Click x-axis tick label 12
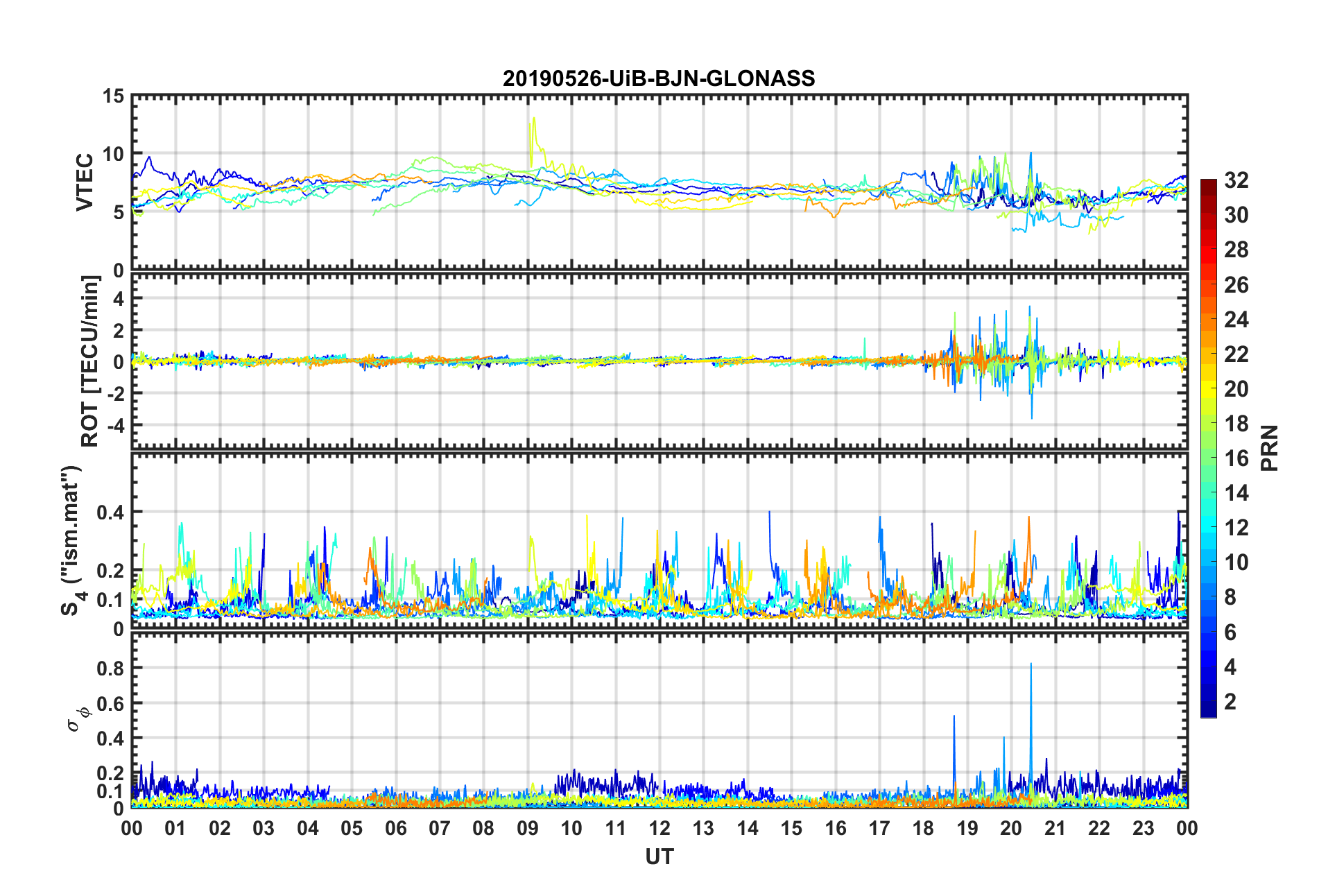The image size is (1319, 896). (x=659, y=828)
